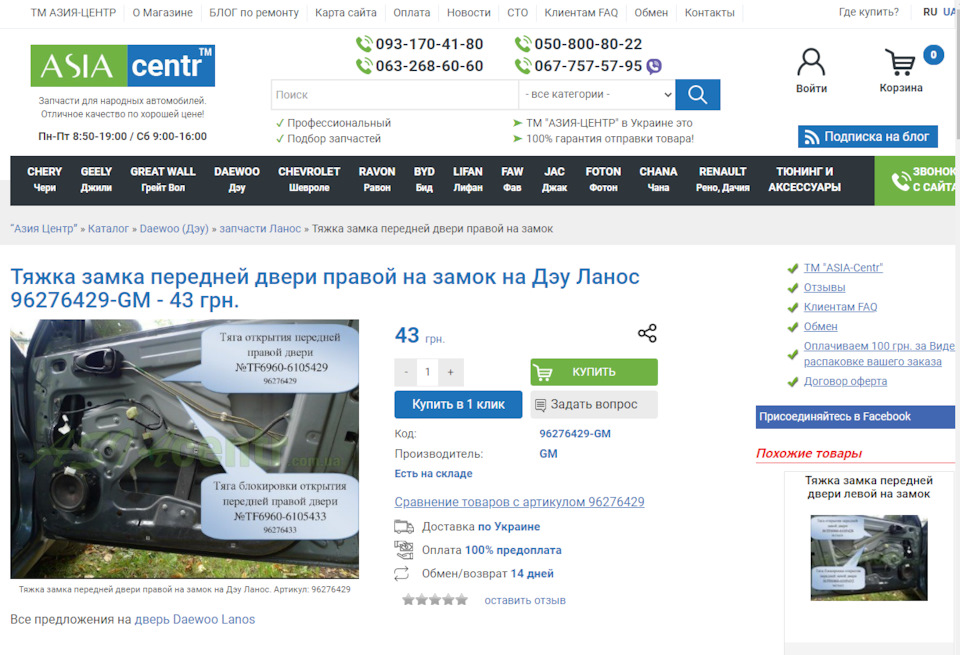Click оставить отзыв link
The width and height of the screenshot is (960, 655).
[525, 601]
